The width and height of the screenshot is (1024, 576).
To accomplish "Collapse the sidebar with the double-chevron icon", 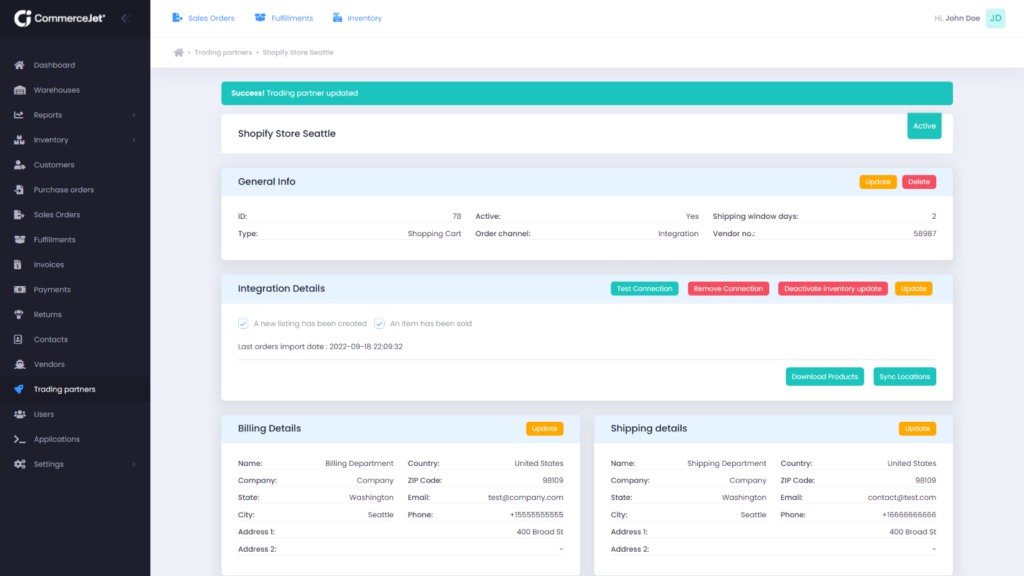I will tap(125, 18).
